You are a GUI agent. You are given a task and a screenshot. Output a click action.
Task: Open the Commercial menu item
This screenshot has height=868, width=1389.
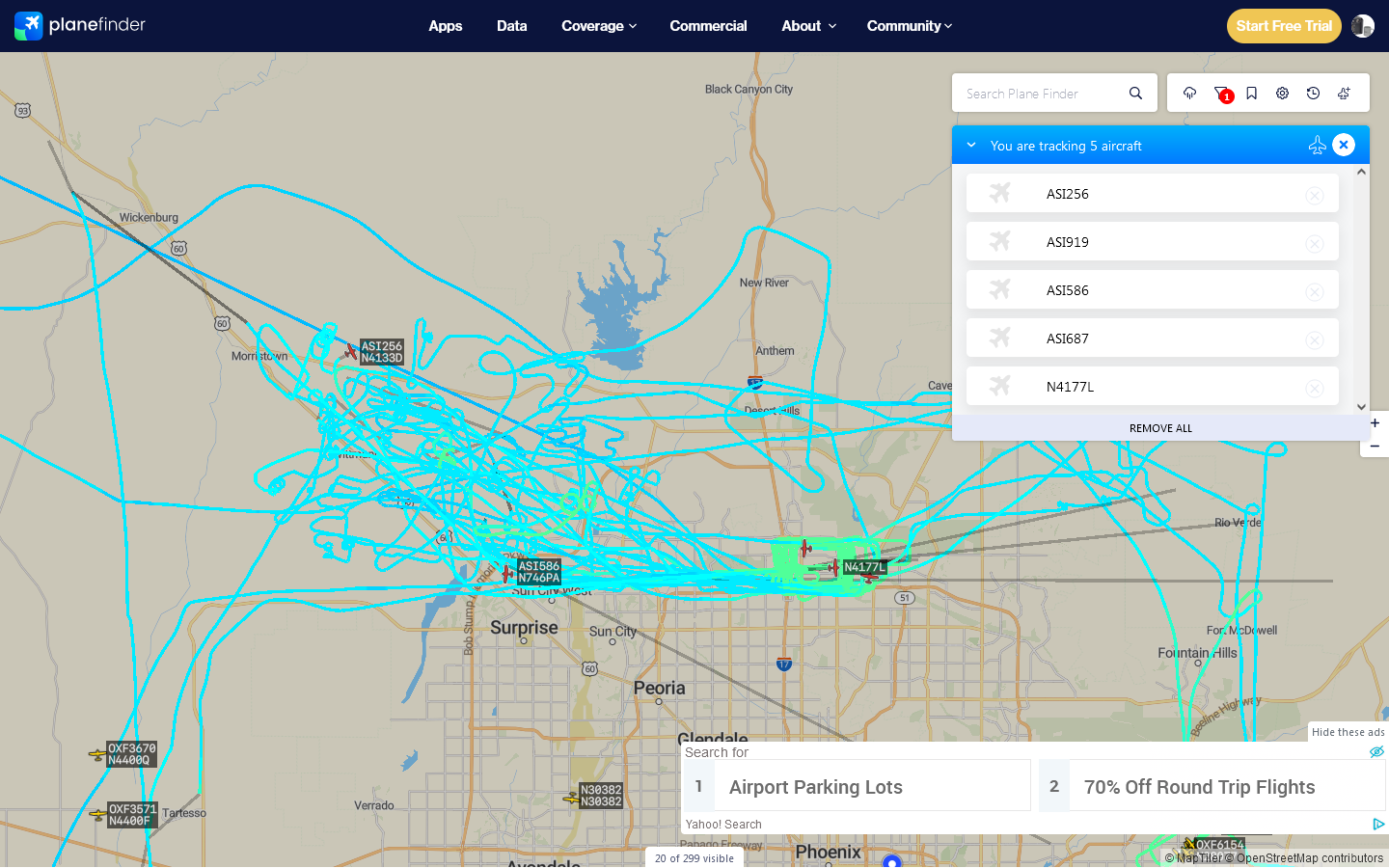coord(708,26)
